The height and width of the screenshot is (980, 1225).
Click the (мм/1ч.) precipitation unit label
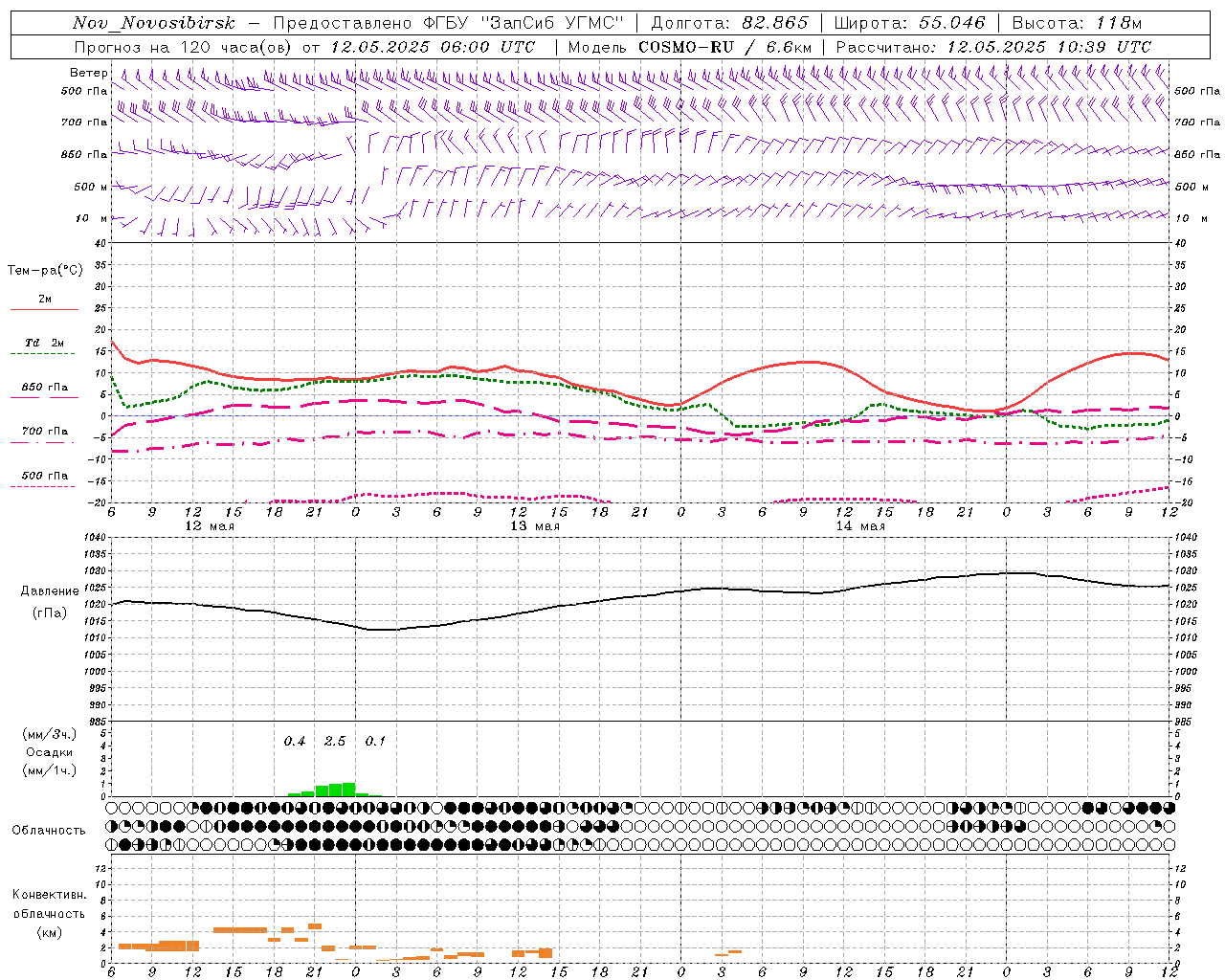tap(50, 771)
